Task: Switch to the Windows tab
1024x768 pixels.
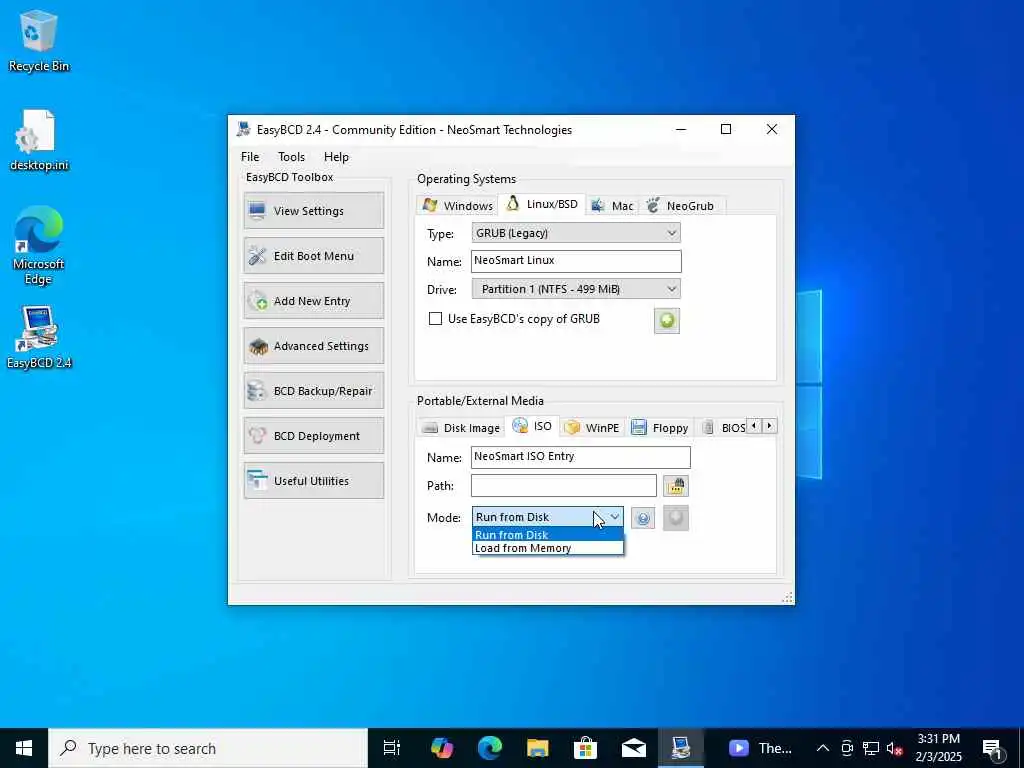Action: tap(457, 206)
